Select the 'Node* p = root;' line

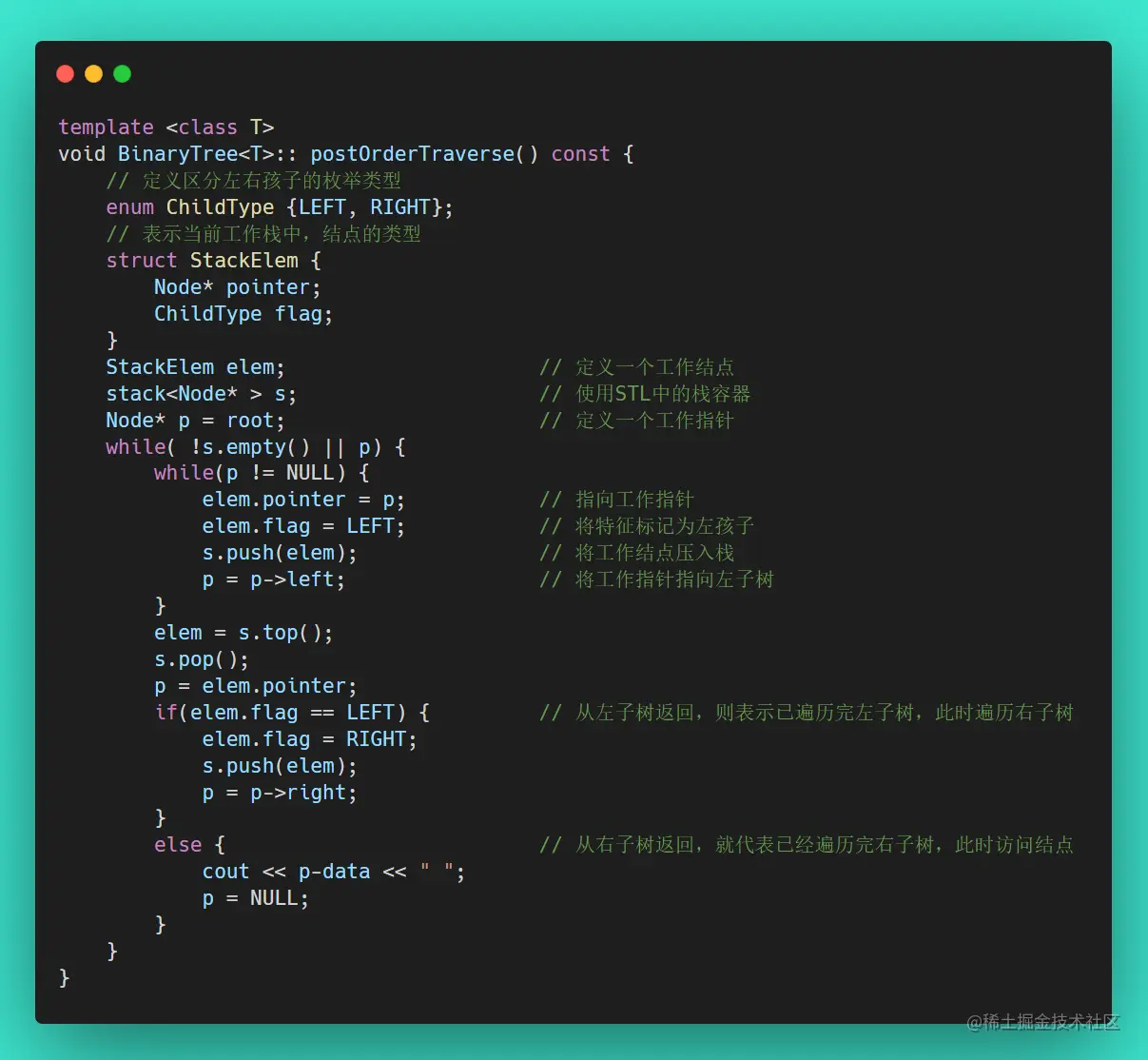tap(195, 421)
